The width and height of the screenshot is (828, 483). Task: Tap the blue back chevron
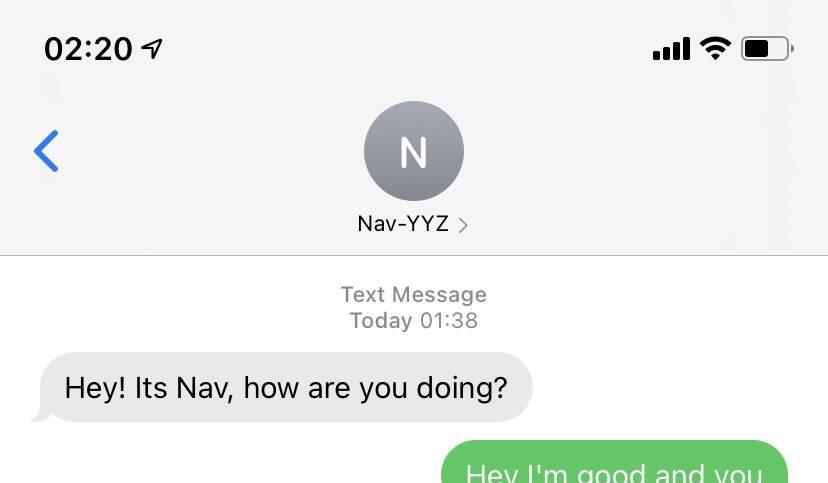[46, 151]
